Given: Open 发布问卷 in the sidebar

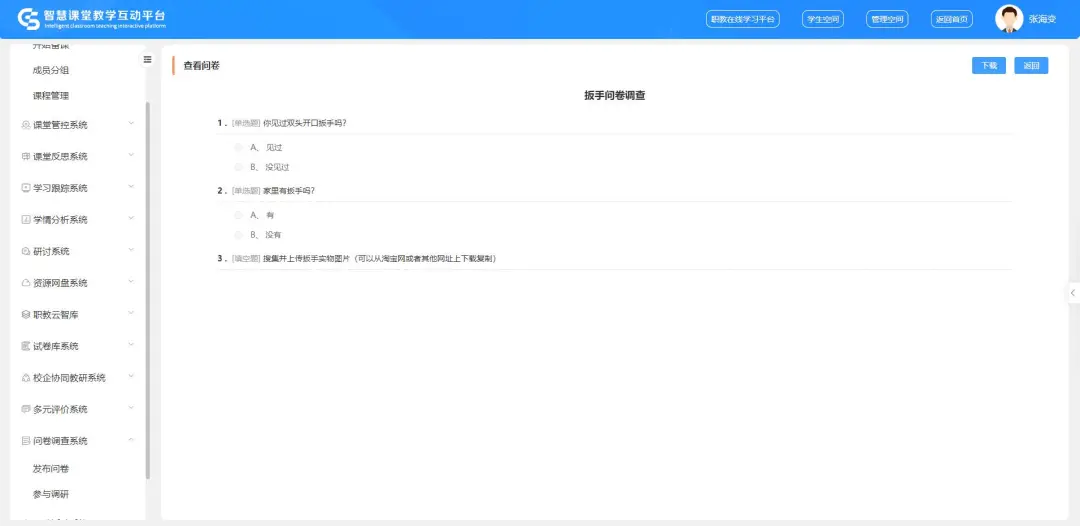Looking at the screenshot, I should (x=51, y=469).
